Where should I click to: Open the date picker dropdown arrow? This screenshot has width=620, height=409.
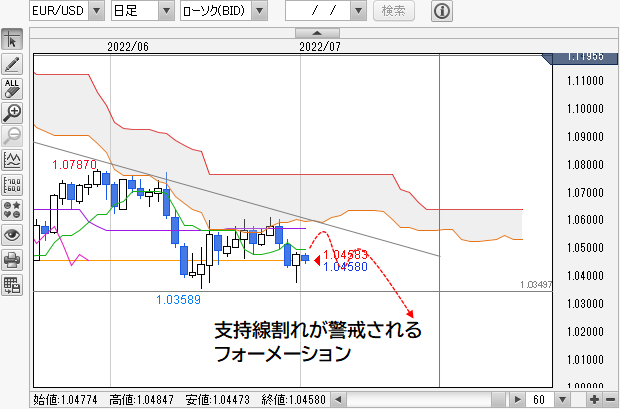(358, 11)
